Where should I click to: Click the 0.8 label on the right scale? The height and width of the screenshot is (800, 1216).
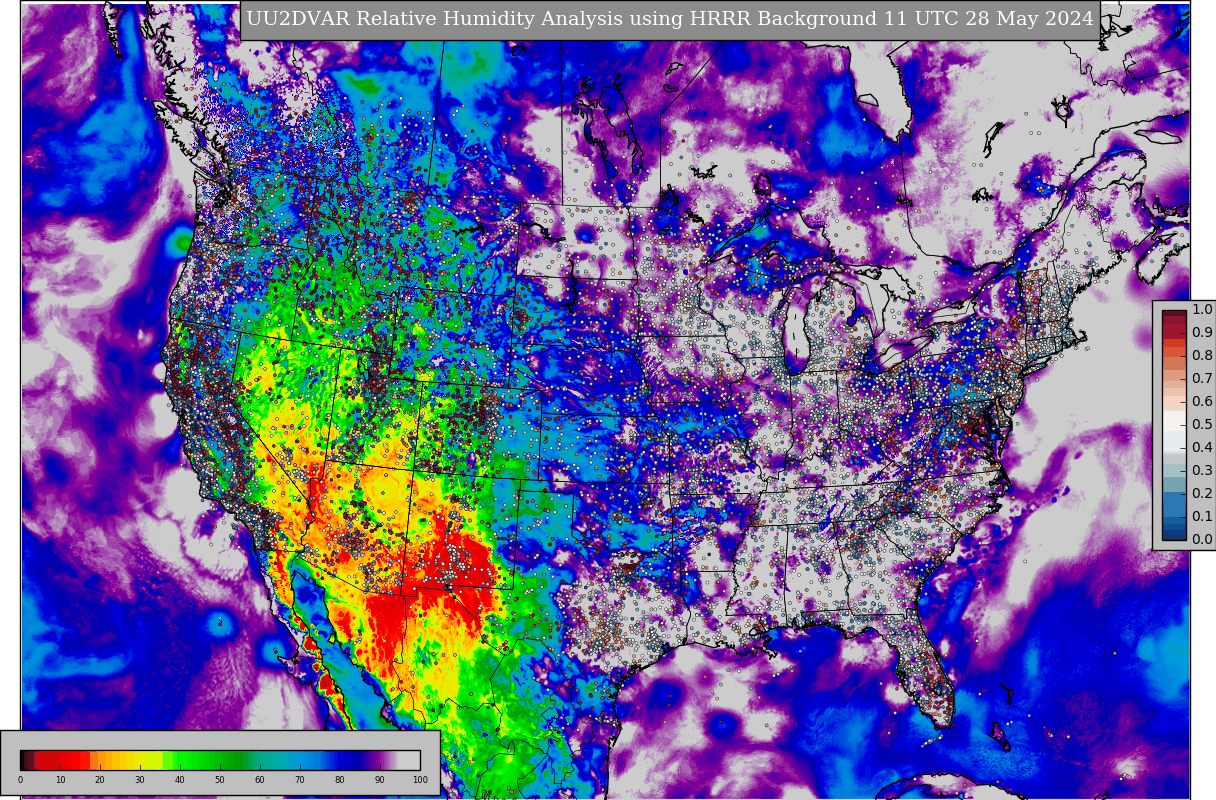click(1202, 355)
